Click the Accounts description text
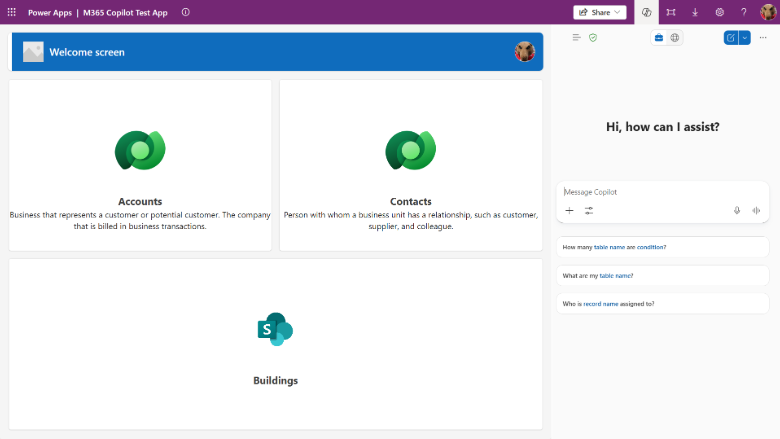This screenshot has height=439, width=780. [x=140, y=220]
